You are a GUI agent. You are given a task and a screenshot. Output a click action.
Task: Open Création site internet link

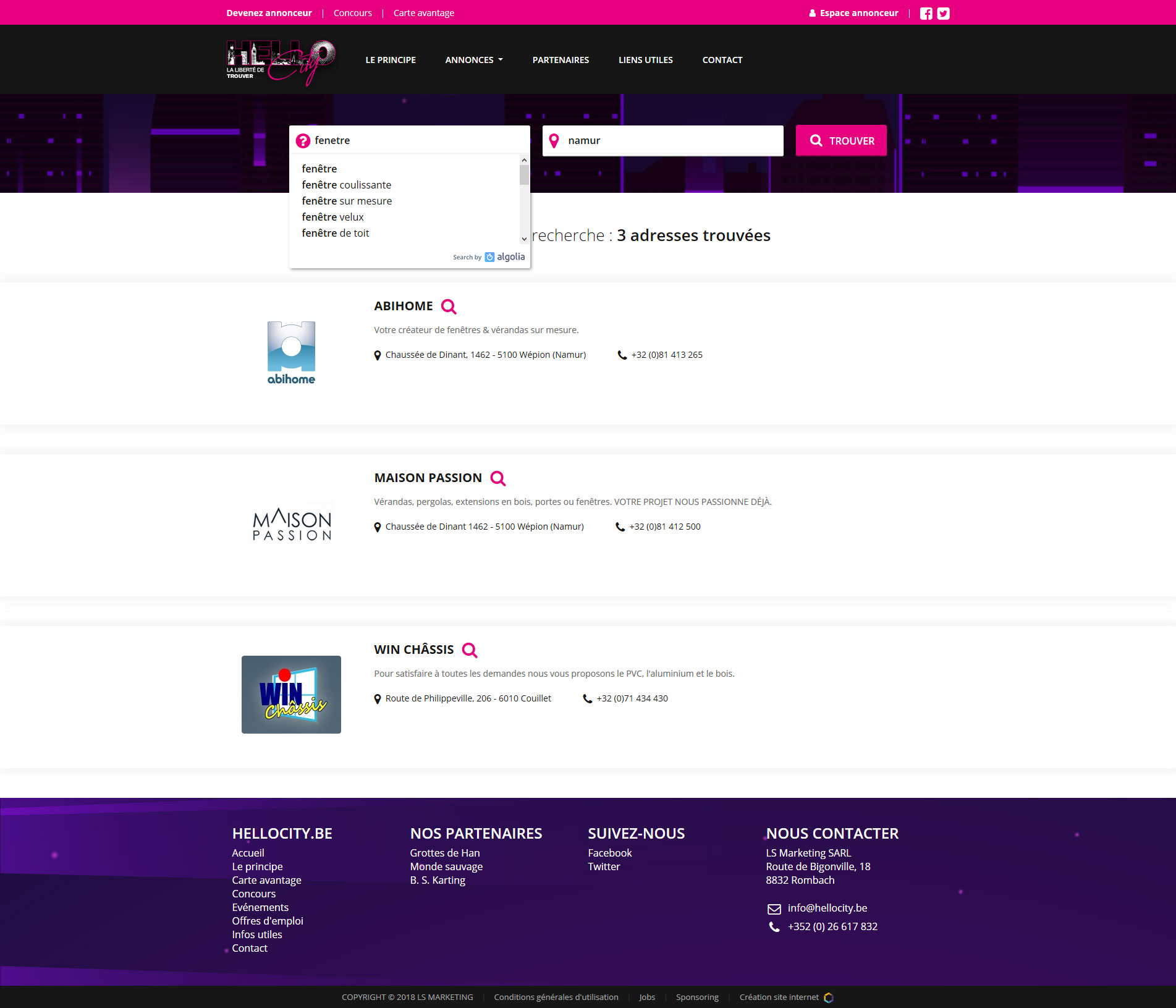pos(779,997)
